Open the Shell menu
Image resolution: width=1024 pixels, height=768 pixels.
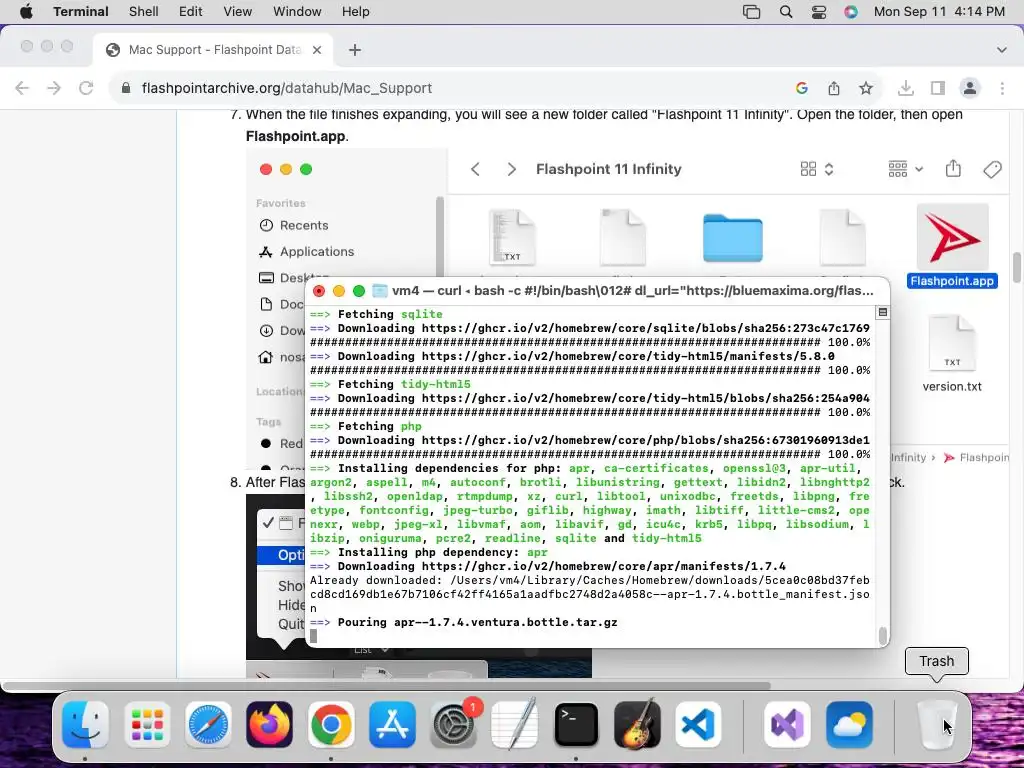pyautogui.click(x=144, y=12)
